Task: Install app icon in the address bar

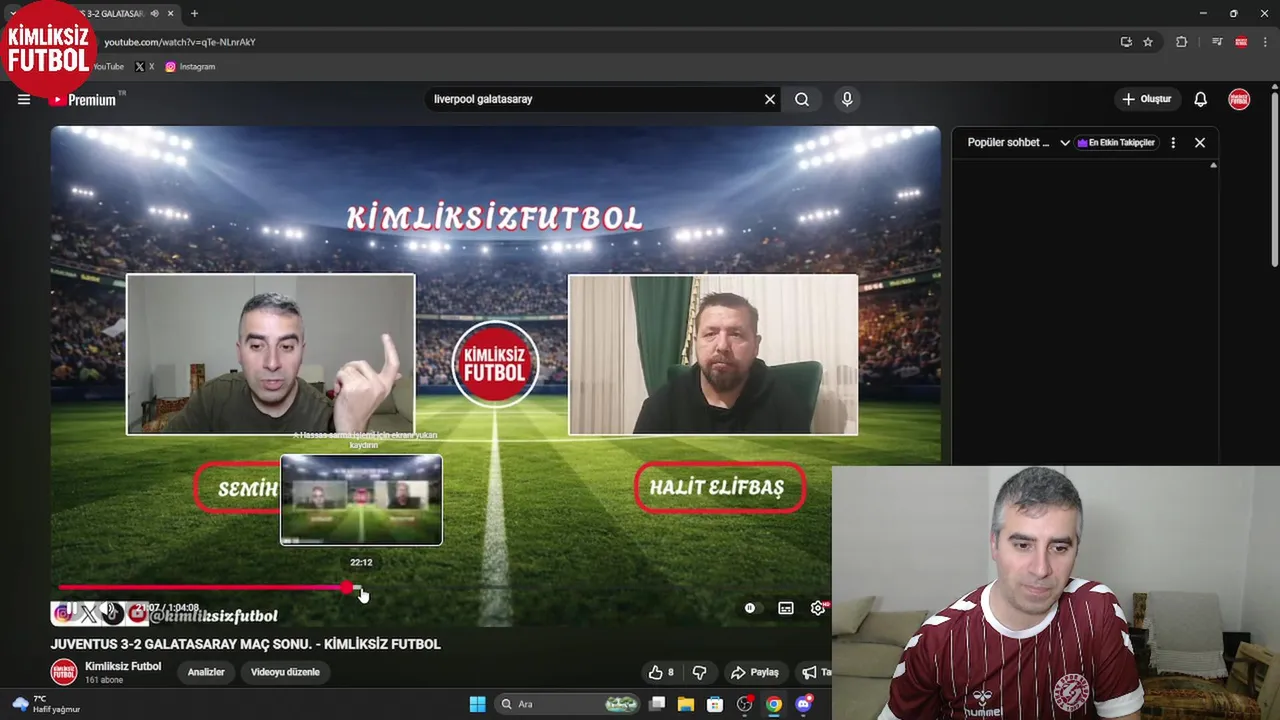Action: pos(1126,42)
